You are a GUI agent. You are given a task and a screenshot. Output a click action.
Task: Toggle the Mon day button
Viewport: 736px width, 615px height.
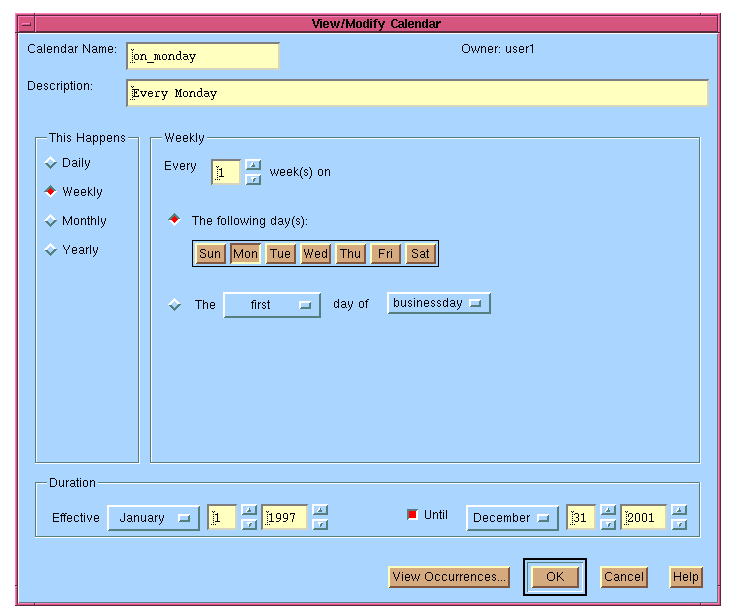(x=245, y=254)
